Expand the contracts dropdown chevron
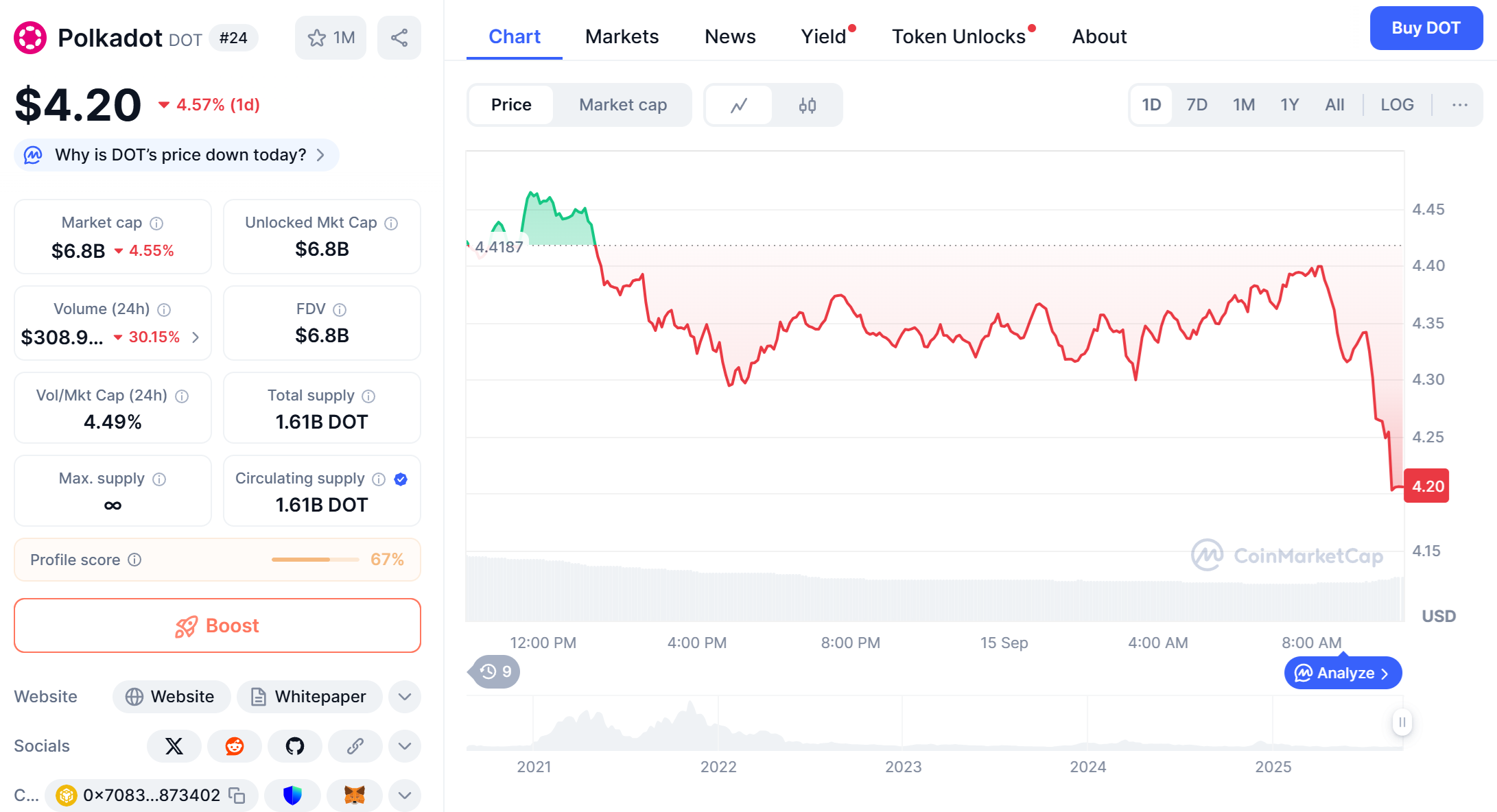This screenshot has width=1497, height=812. tap(405, 795)
